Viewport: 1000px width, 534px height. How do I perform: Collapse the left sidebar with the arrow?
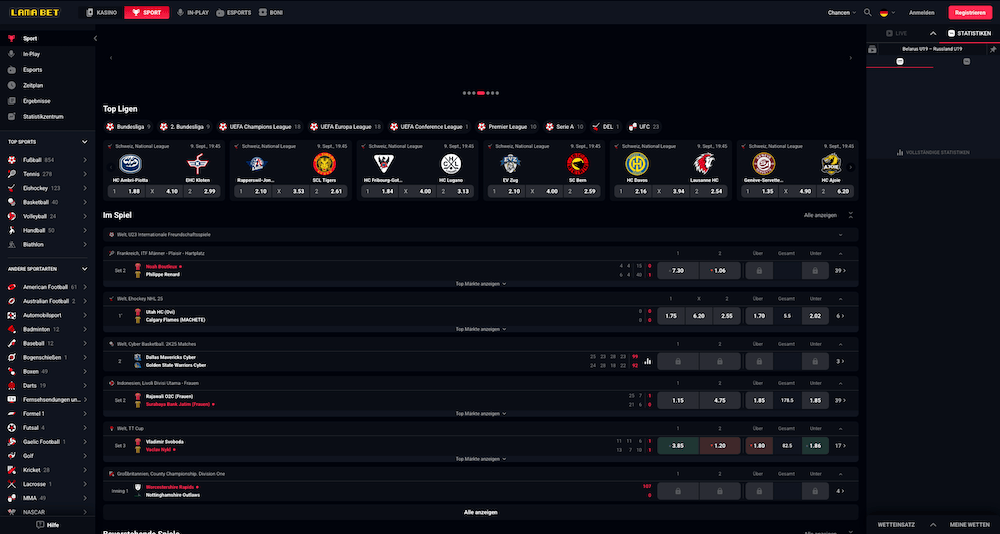pyautogui.click(x=95, y=38)
